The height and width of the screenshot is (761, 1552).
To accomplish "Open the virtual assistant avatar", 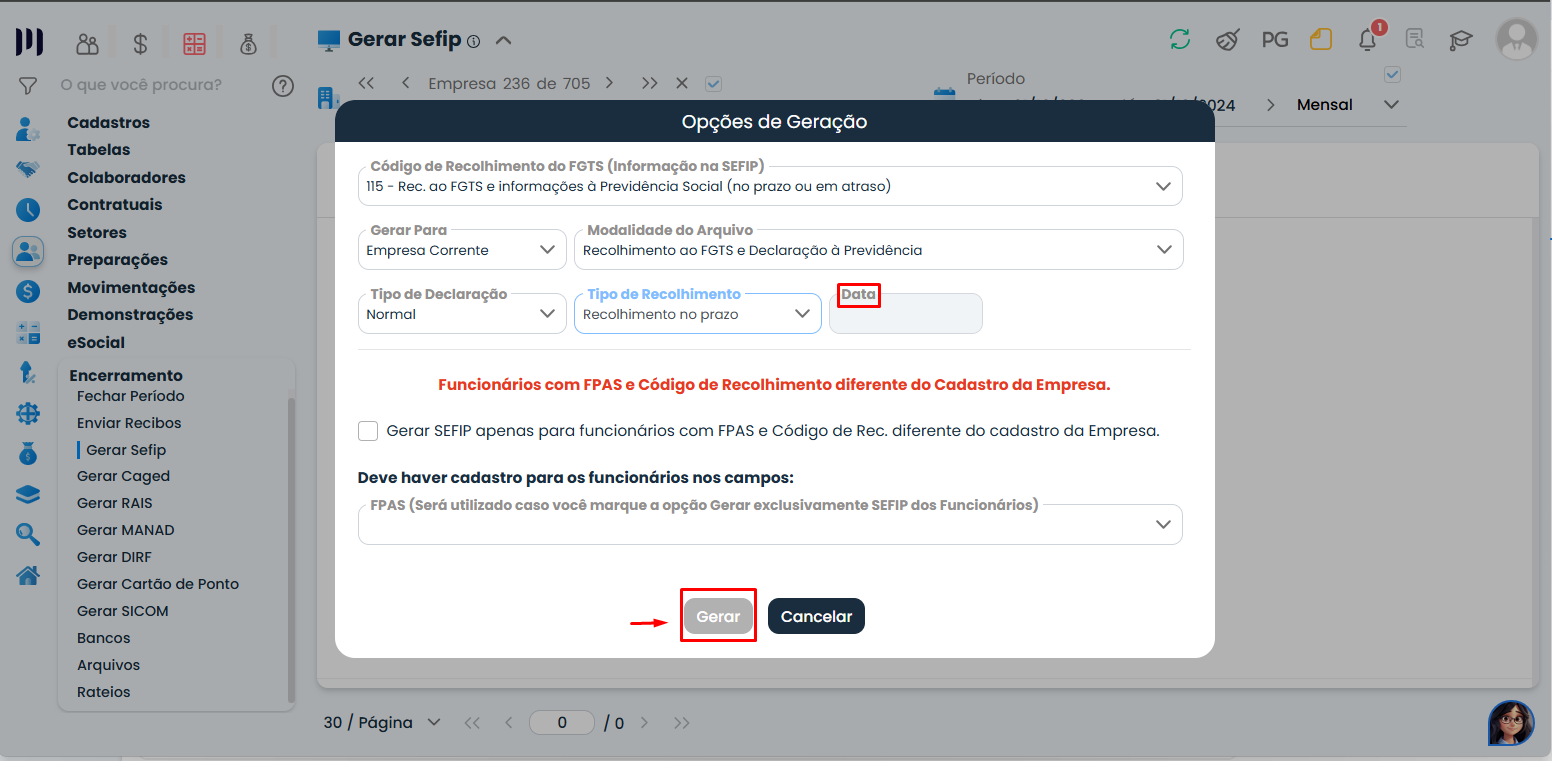I will (x=1511, y=723).
